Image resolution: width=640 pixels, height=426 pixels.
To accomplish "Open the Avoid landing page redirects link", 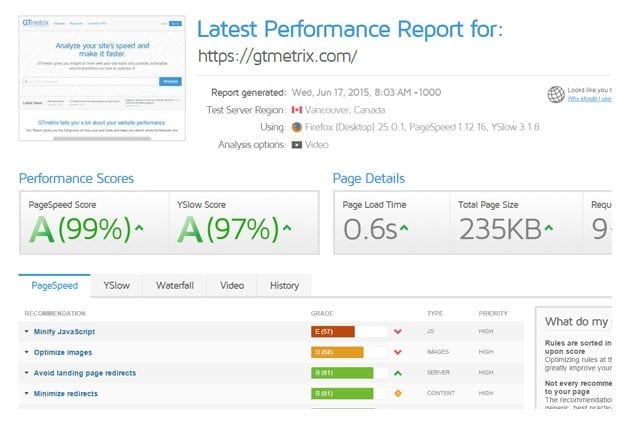I will 85,373.
